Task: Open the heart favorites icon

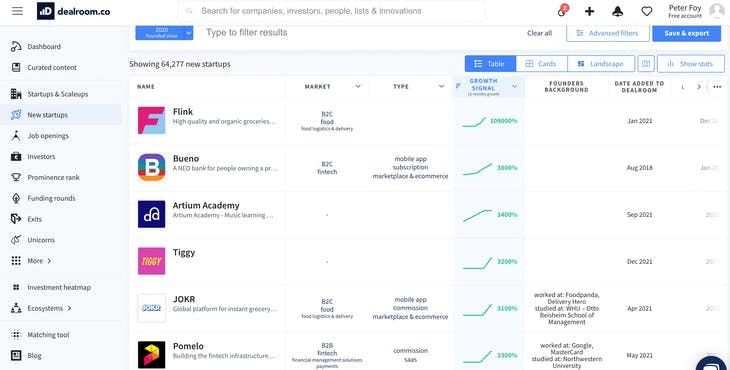Action: point(647,11)
